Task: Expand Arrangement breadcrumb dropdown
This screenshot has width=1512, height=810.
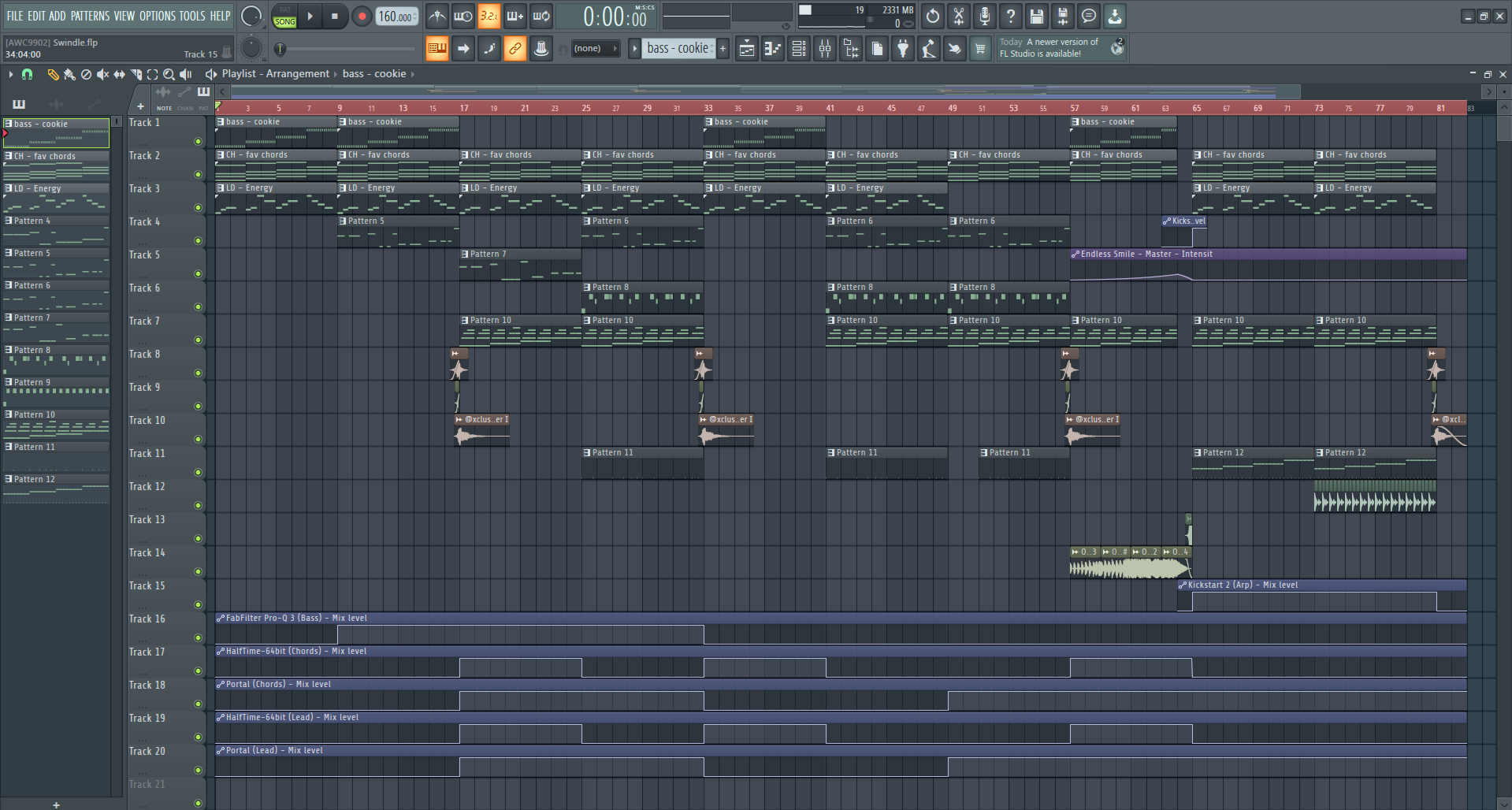Action: (x=335, y=74)
